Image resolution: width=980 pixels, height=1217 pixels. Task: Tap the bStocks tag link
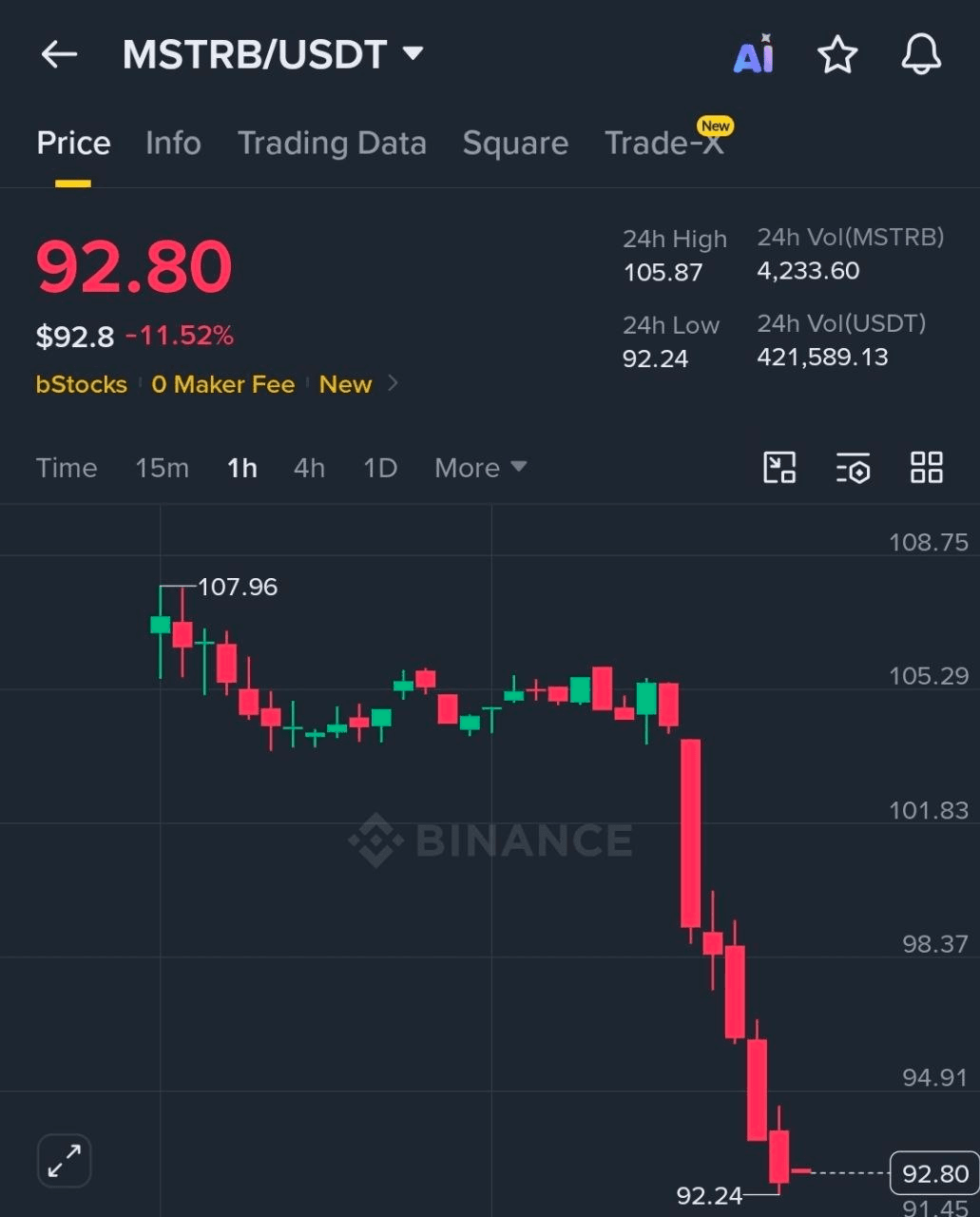[82, 384]
